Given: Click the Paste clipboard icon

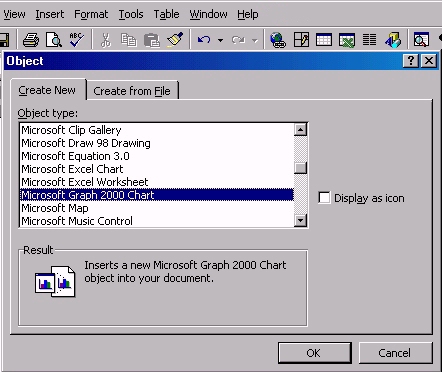Looking at the screenshot, I should point(152,40).
